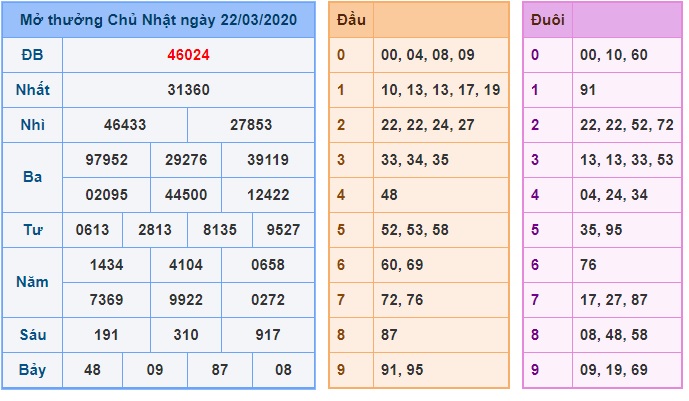Screen dimensions: 689x401
Task: Click digit 8 in the Đầu column
Action: point(341,335)
